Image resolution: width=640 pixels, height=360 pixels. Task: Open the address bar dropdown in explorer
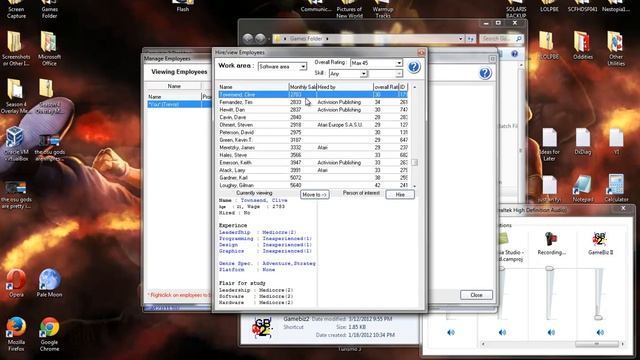coord(461,39)
